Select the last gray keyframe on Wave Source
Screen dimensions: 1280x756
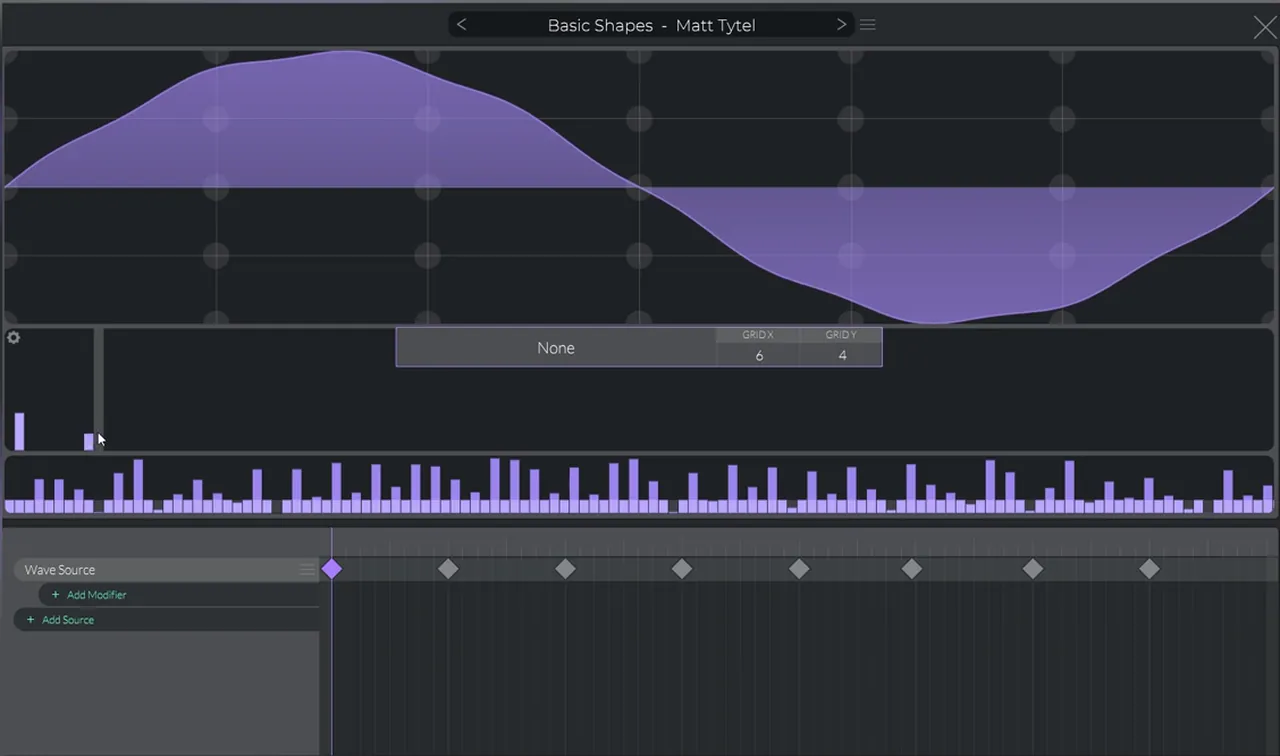click(x=1150, y=569)
